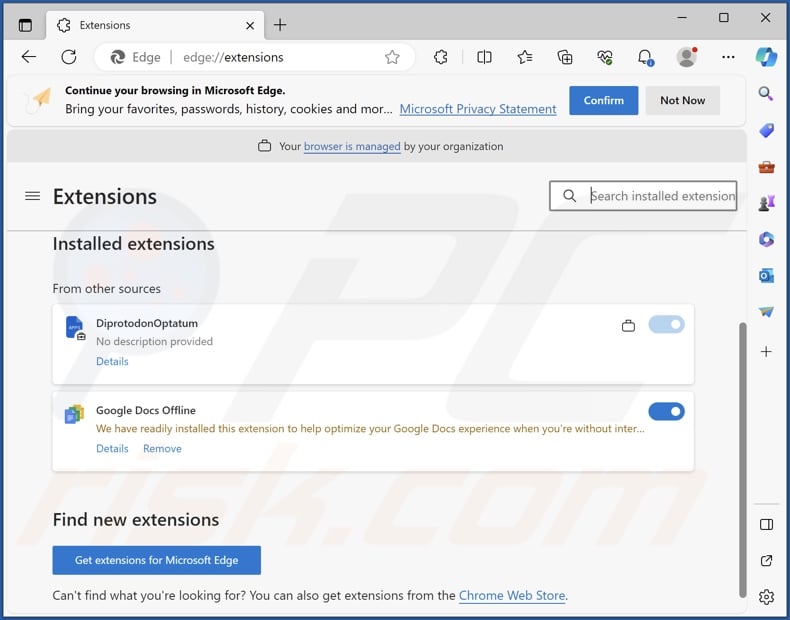
Task: Open sidebar Shopping tag icon
Action: pyautogui.click(x=766, y=130)
